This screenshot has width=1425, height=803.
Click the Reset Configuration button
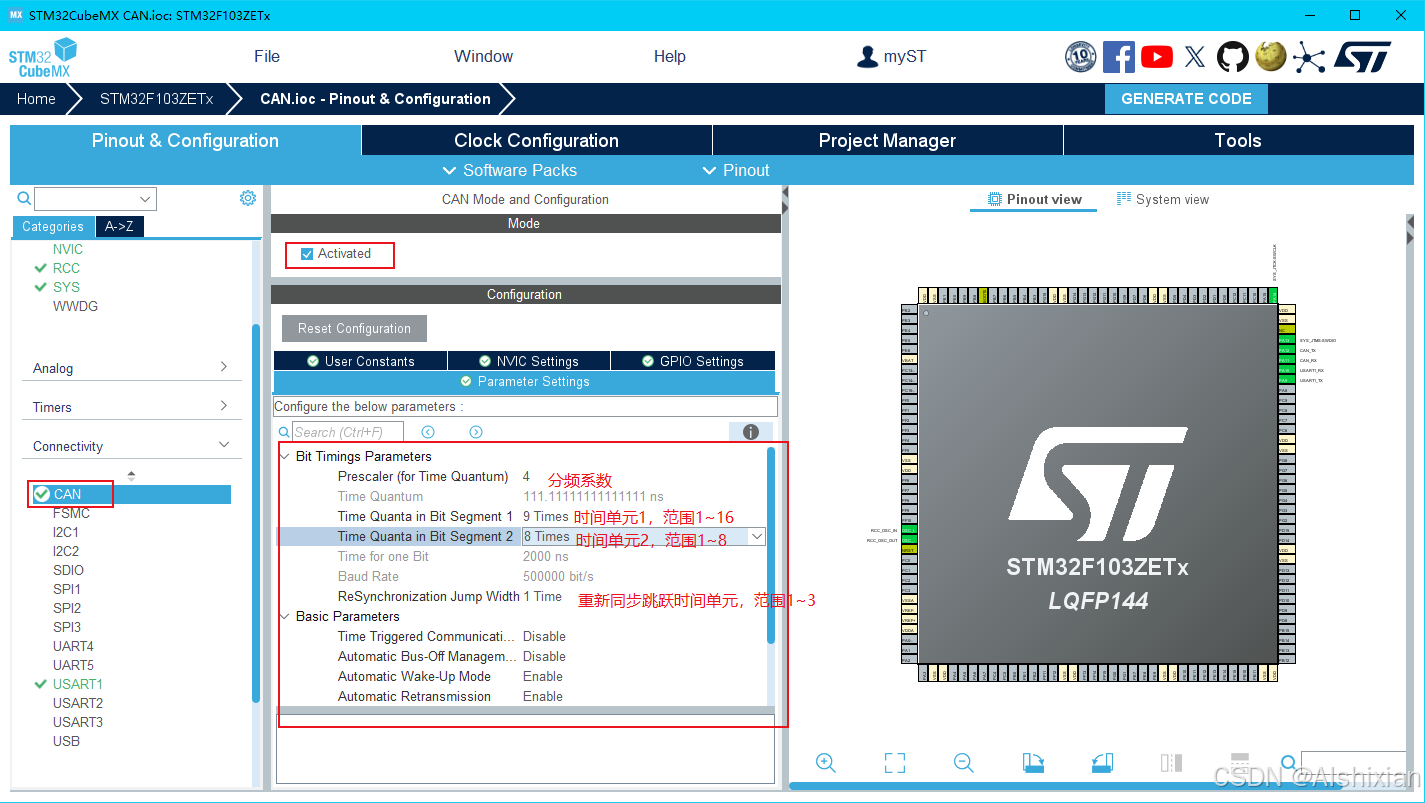pyautogui.click(x=354, y=328)
